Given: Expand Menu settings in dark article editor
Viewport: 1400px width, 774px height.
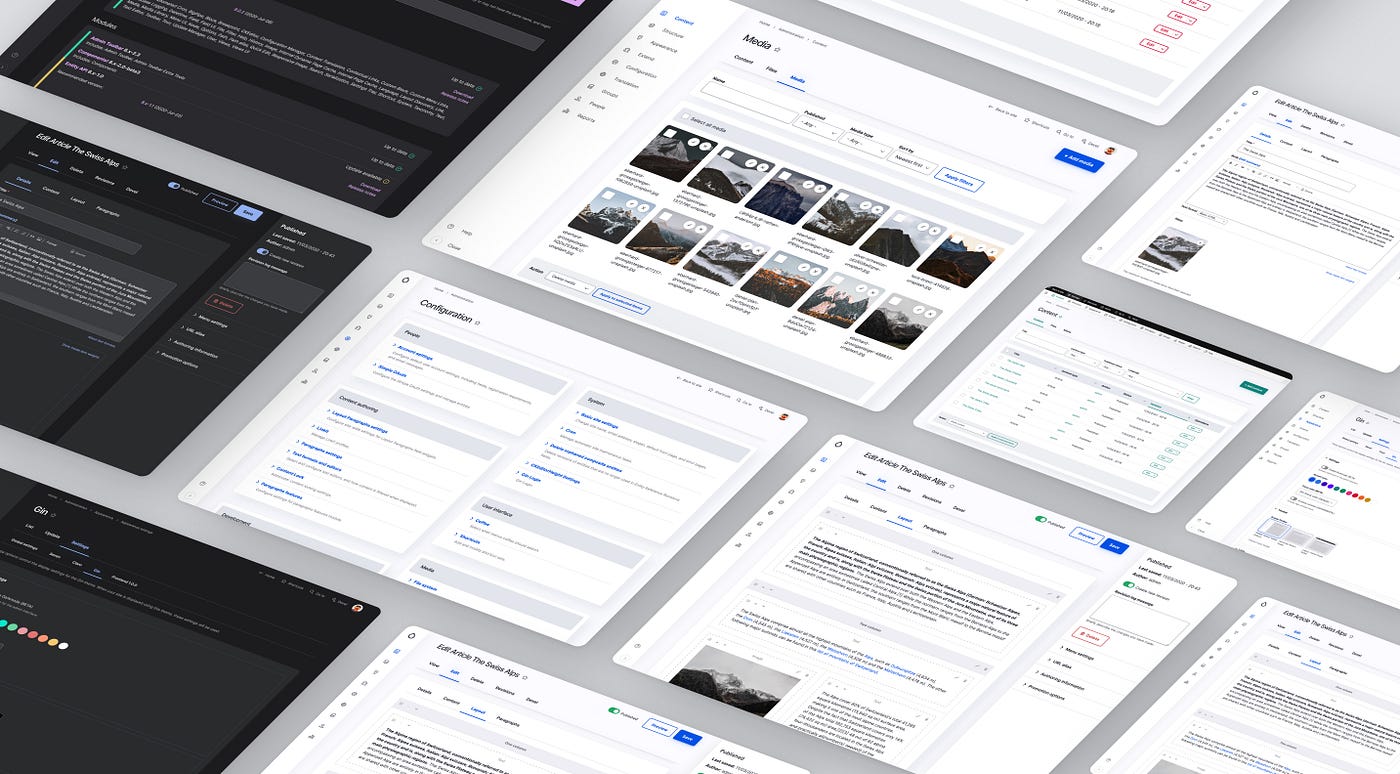Looking at the screenshot, I should [x=211, y=323].
